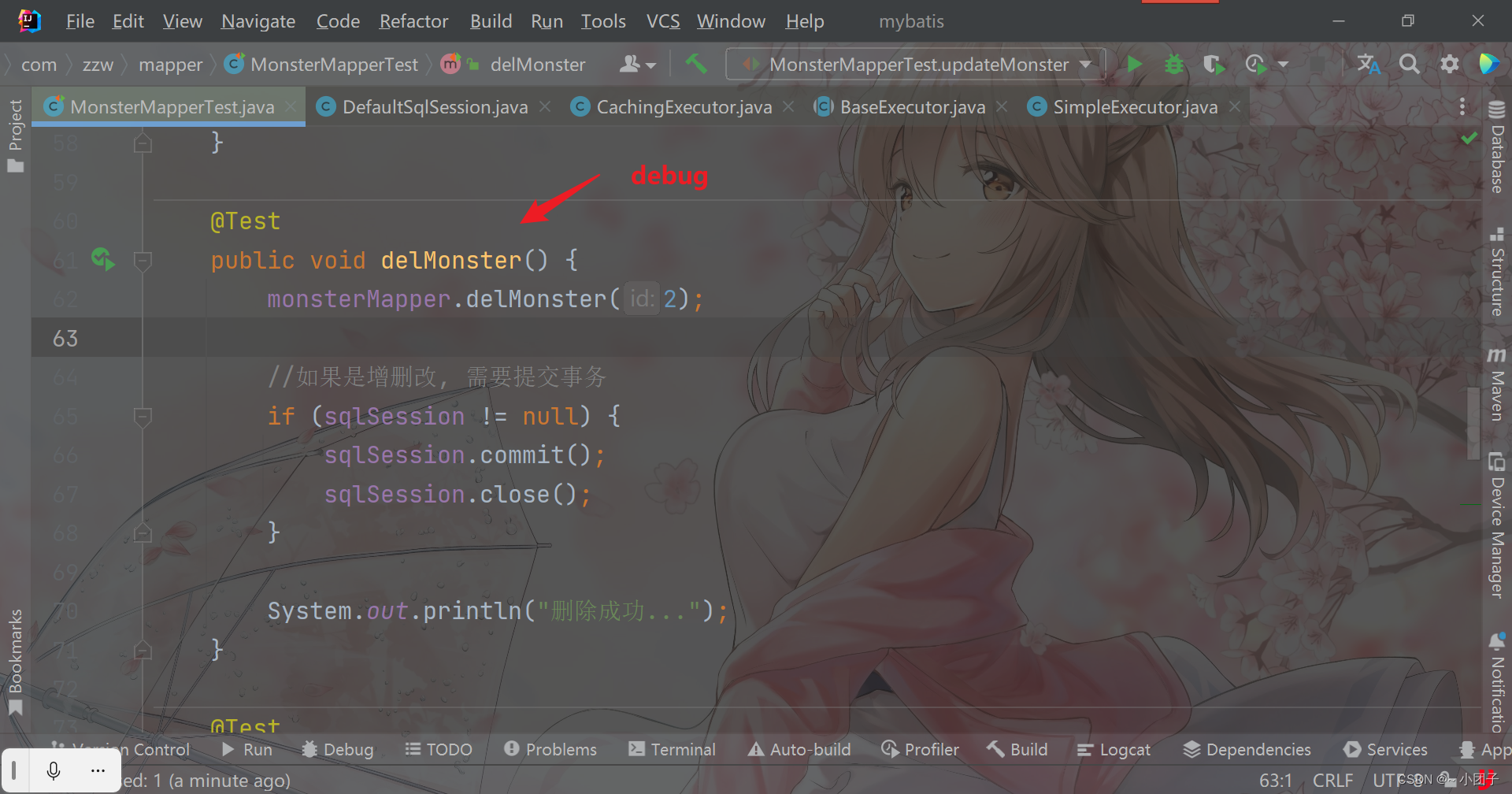Run with coverage shield icon
Screen dimensions: 1512x794
(1214, 65)
